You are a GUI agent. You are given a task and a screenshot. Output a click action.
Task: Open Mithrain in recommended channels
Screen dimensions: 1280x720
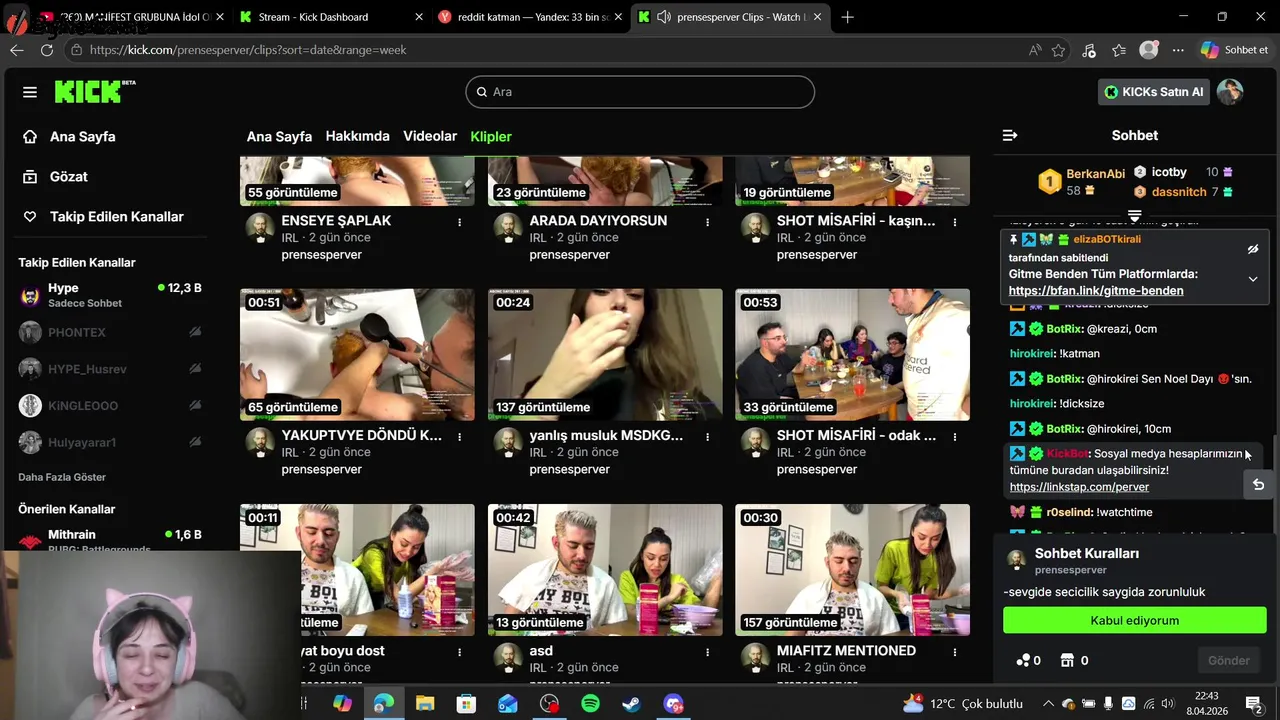tap(110, 540)
